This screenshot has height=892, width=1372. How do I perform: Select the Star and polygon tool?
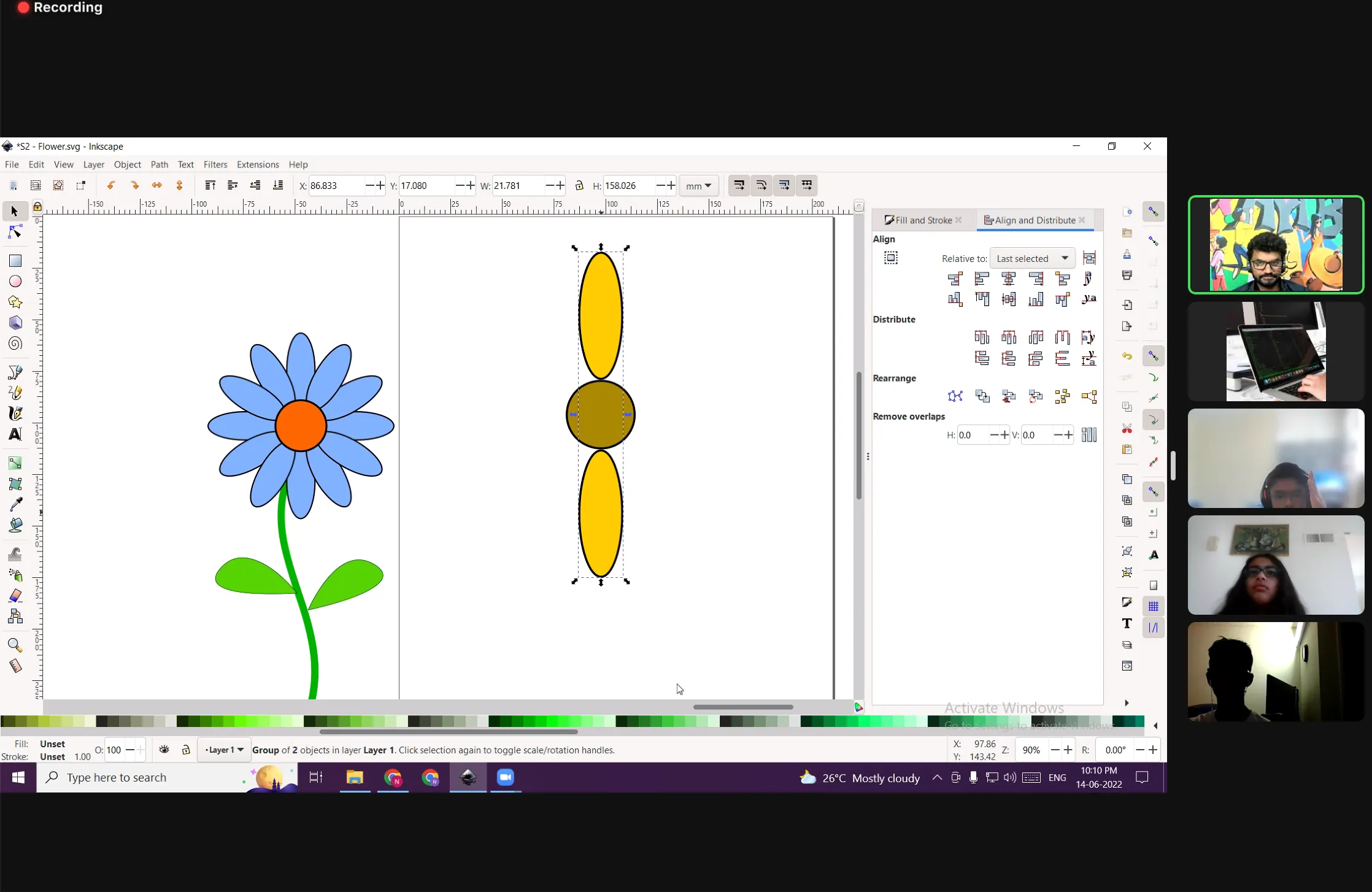tap(15, 302)
